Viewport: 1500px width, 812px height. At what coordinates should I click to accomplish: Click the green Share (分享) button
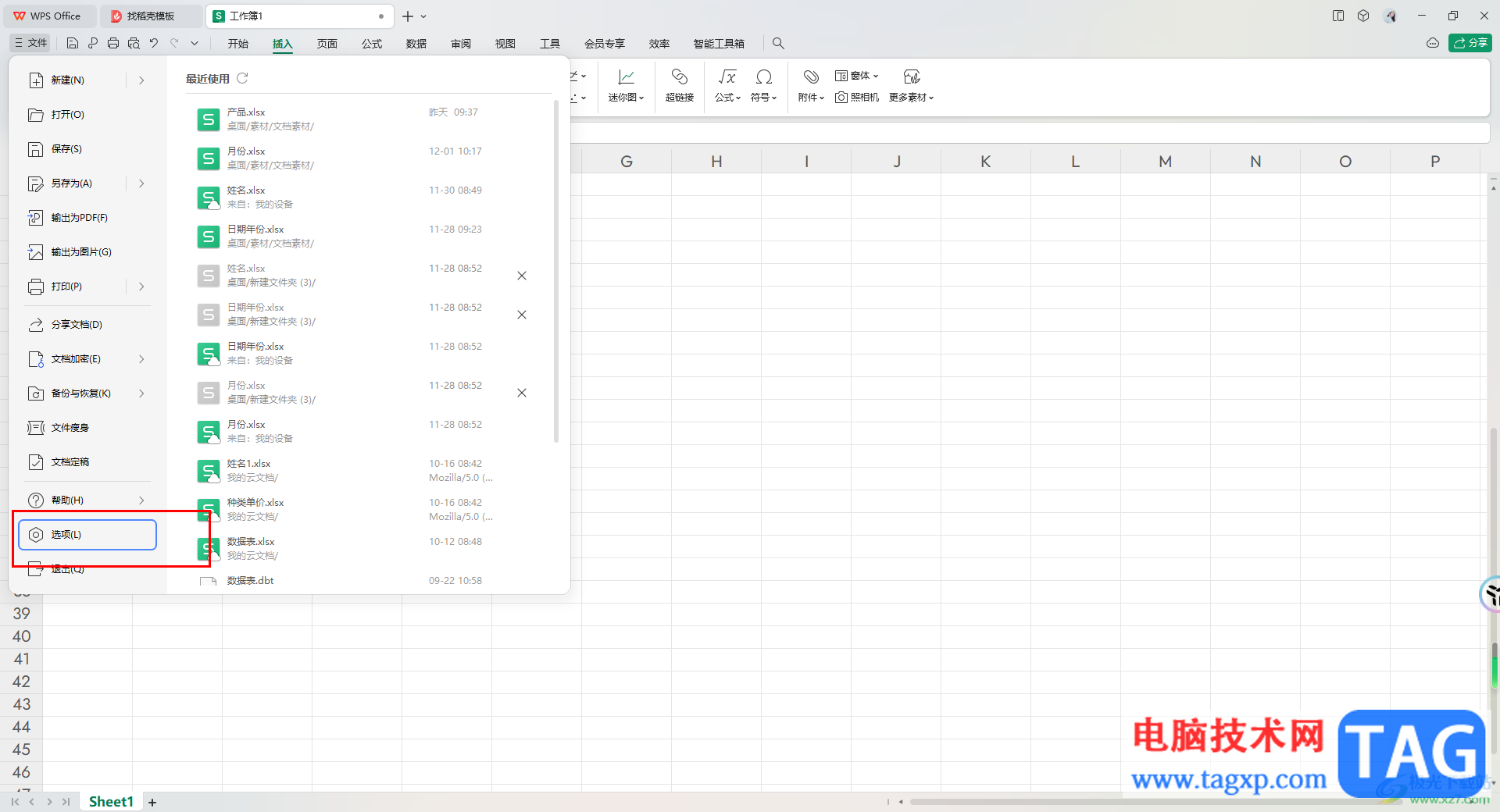[x=1470, y=44]
